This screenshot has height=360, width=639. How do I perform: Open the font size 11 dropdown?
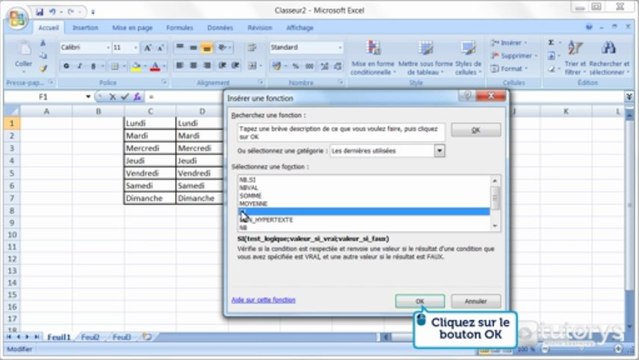135,48
